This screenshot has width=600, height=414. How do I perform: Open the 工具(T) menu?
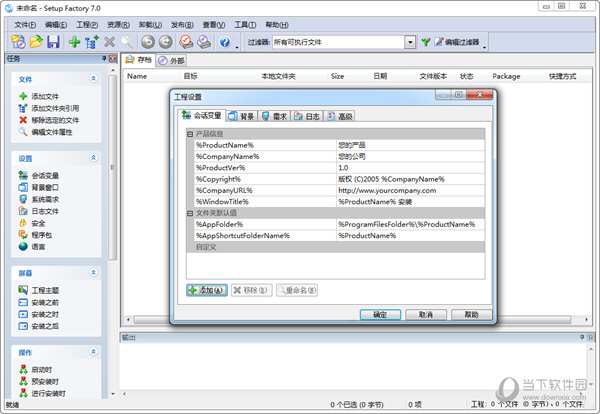pos(245,25)
